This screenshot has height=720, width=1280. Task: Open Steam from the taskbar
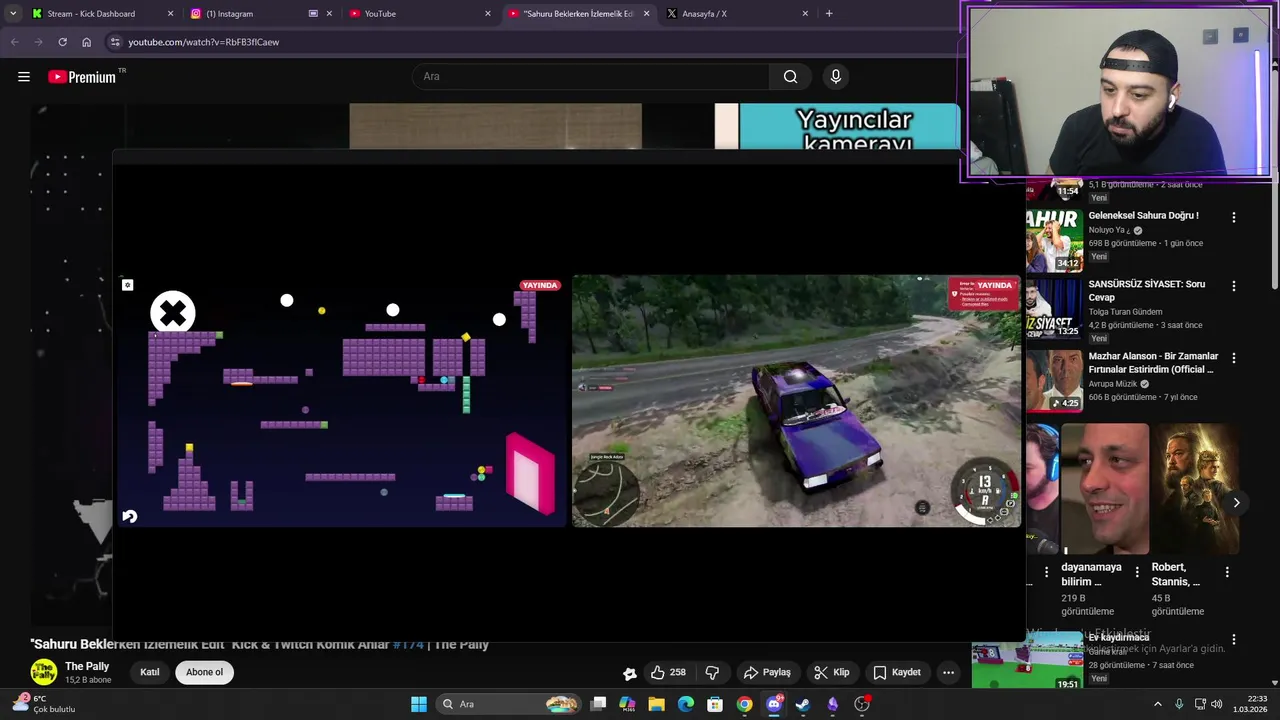click(803, 704)
